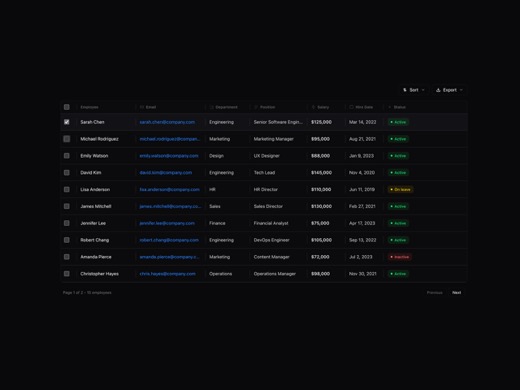This screenshot has width=520, height=390.
Task: Click emily.watson@company.com email link
Action: coord(169,156)
